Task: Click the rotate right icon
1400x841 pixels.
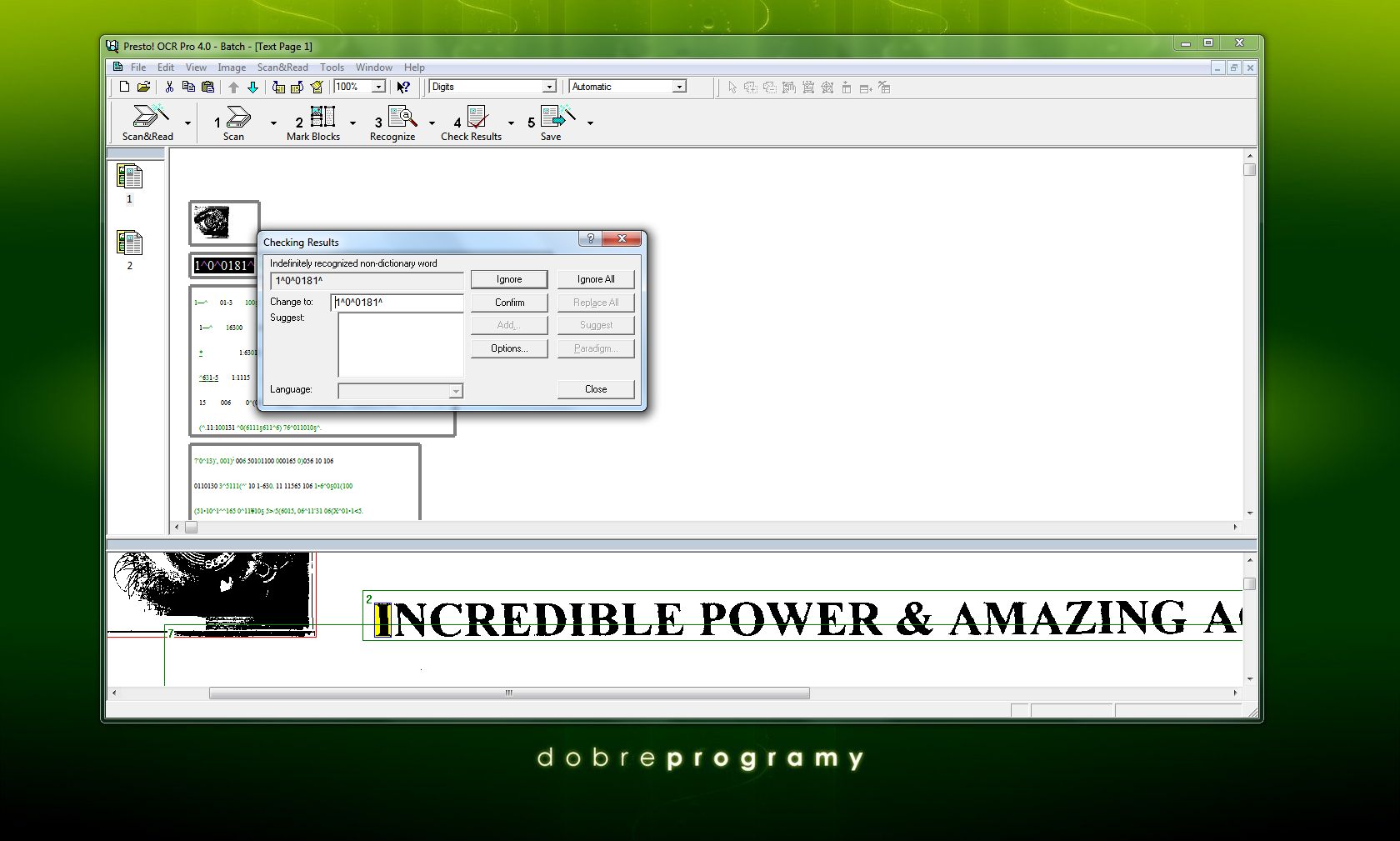Action: [297, 87]
